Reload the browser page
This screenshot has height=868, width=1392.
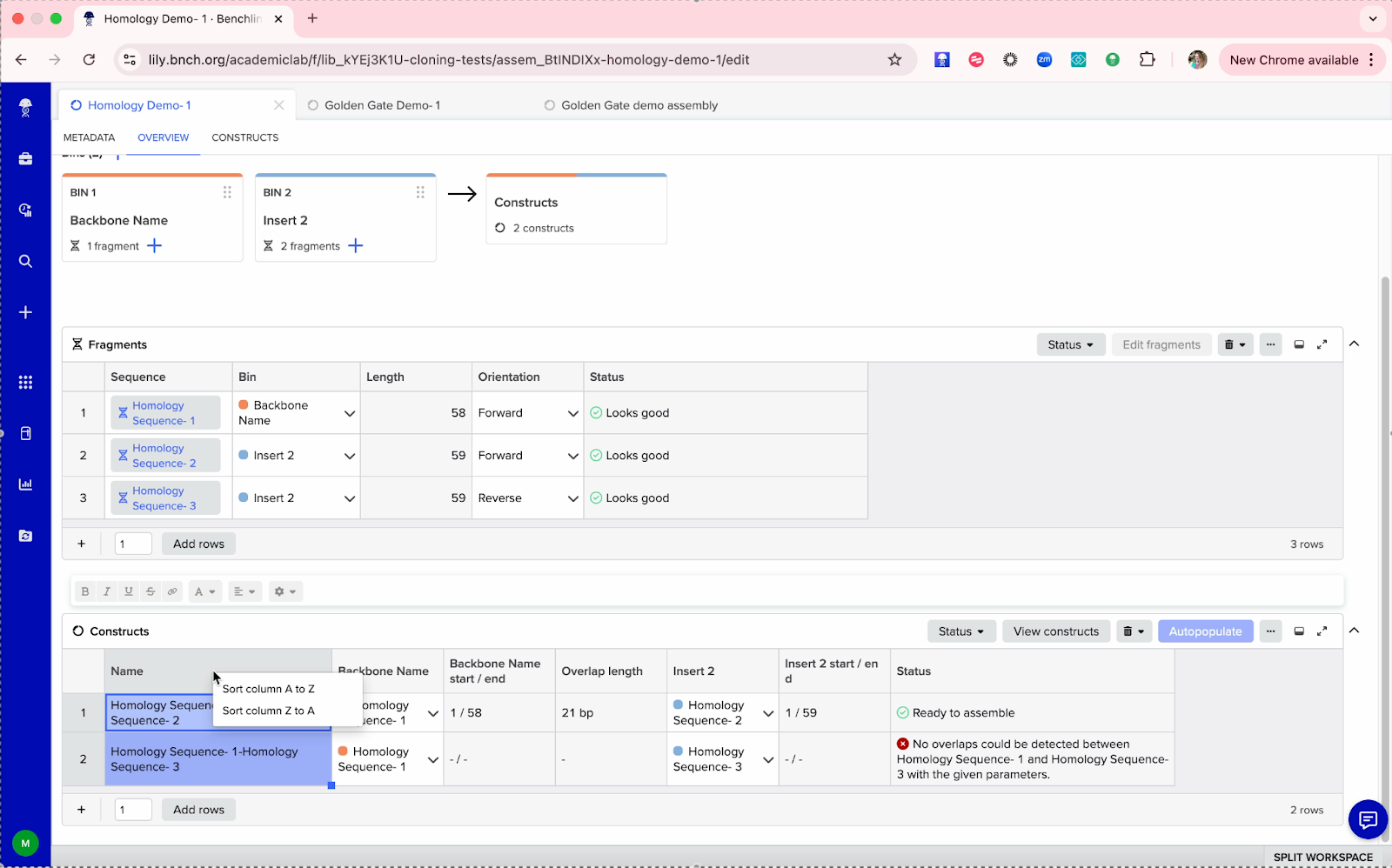tap(89, 60)
